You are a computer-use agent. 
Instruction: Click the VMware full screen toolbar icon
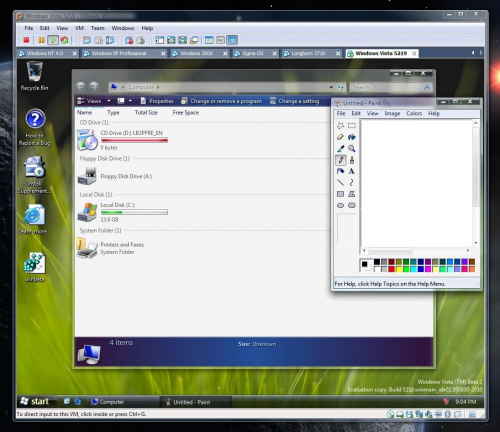pyautogui.click(x=171, y=40)
